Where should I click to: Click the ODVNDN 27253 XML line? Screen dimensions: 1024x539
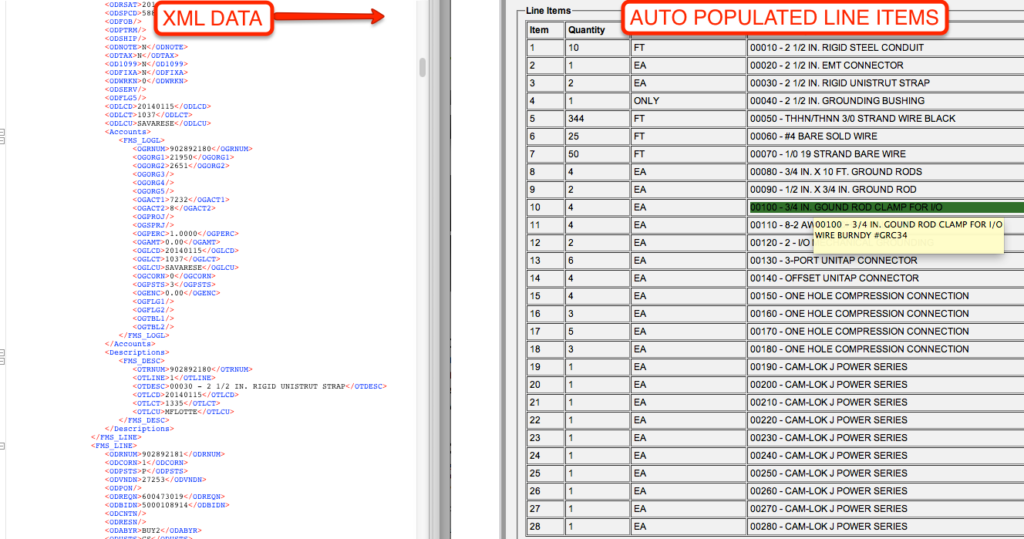tap(155, 480)
